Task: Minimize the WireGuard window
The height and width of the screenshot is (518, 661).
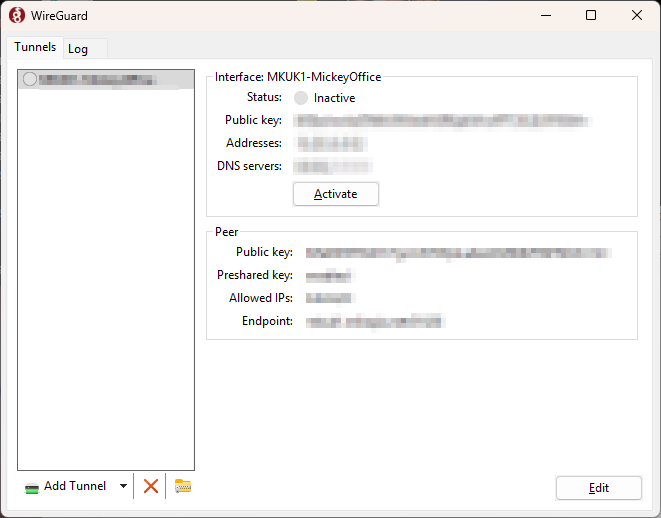Action: 546,16
